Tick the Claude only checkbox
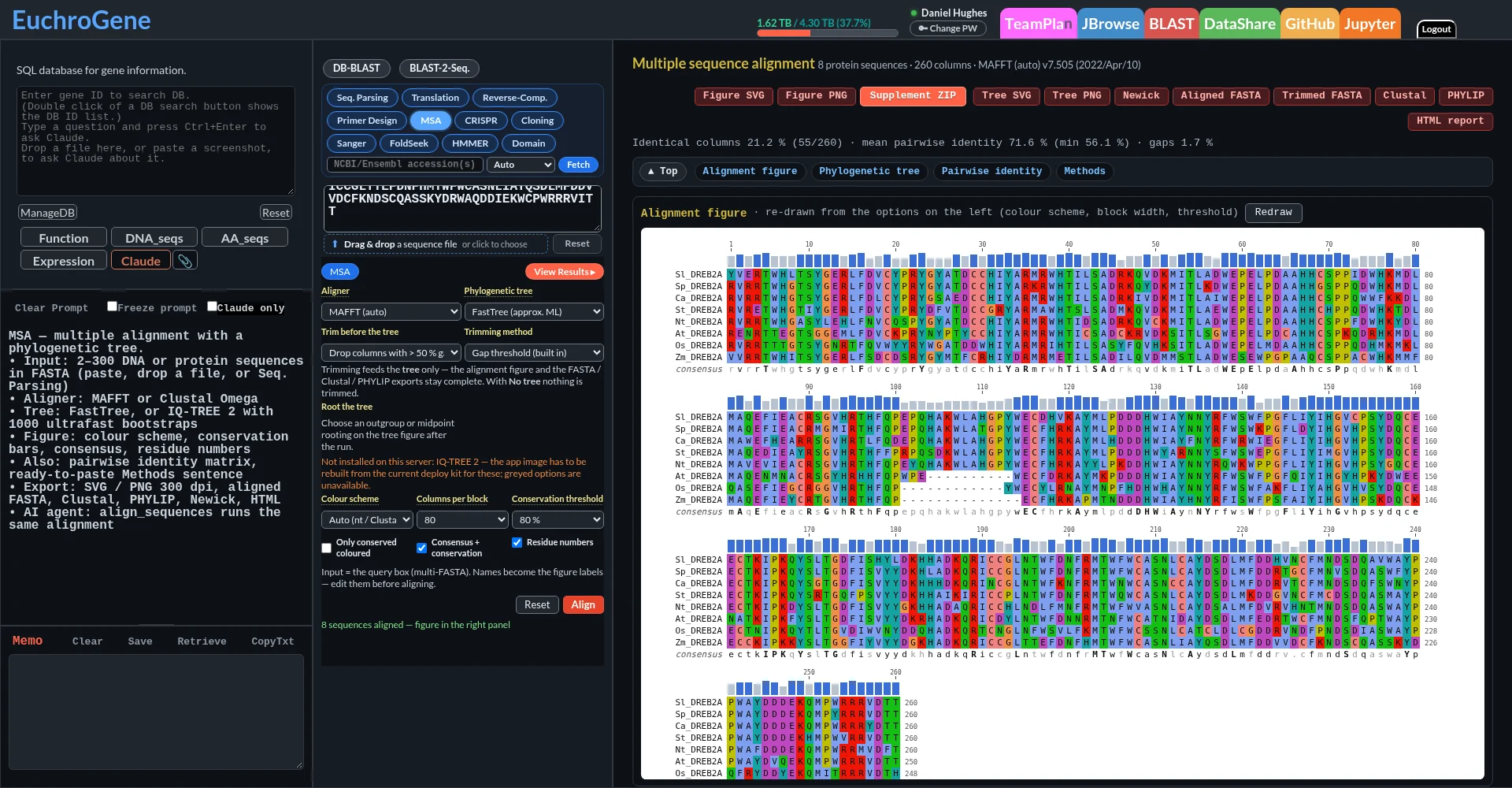Screen dimensions: 1512x788 212,307
